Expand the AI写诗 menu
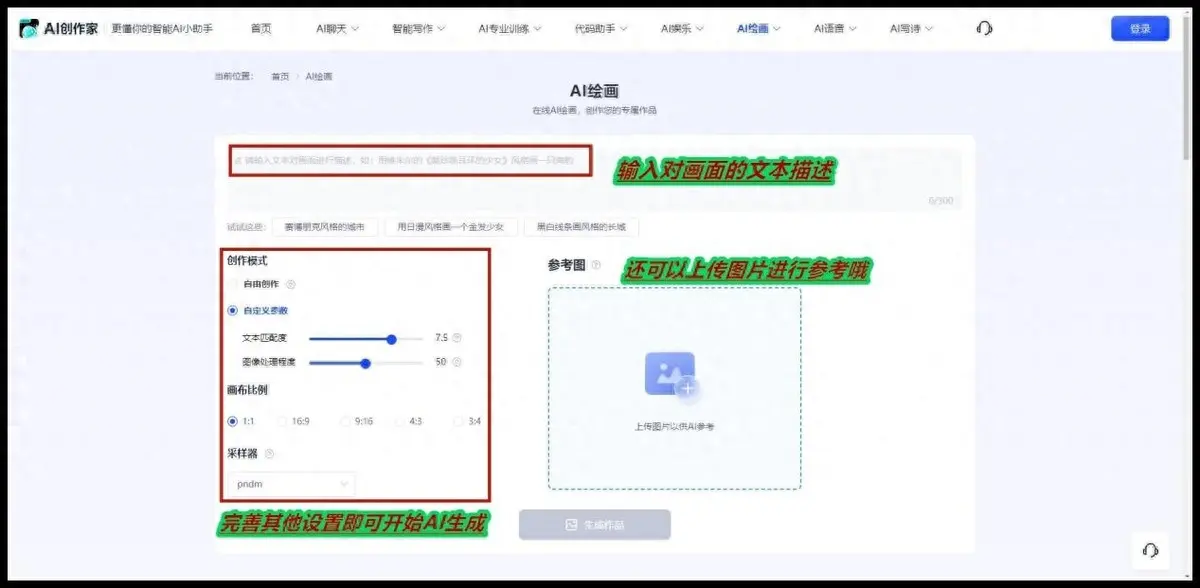This screenshot has width=1200, height=588. pos(912,29)
